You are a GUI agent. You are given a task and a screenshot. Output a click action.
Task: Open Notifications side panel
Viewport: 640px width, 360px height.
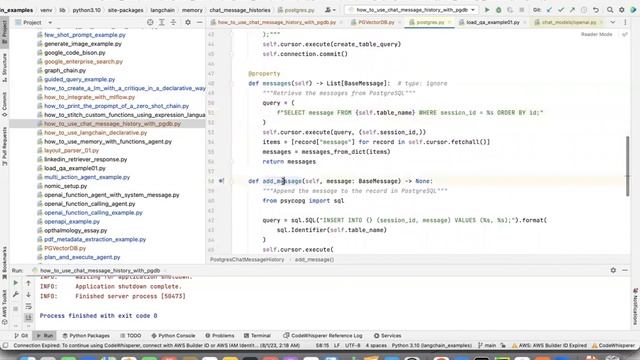(636, 306)
